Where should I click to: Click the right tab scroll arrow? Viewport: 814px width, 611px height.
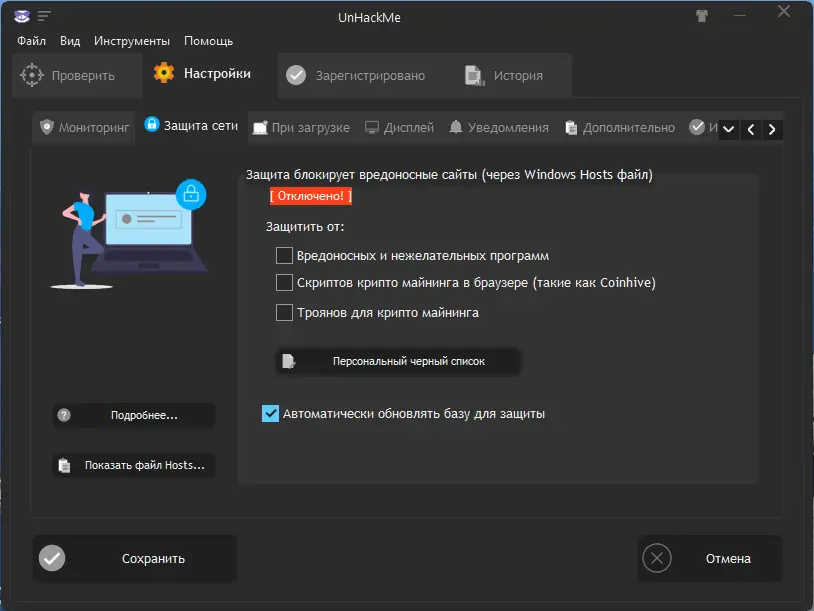[x=771, y=128]
